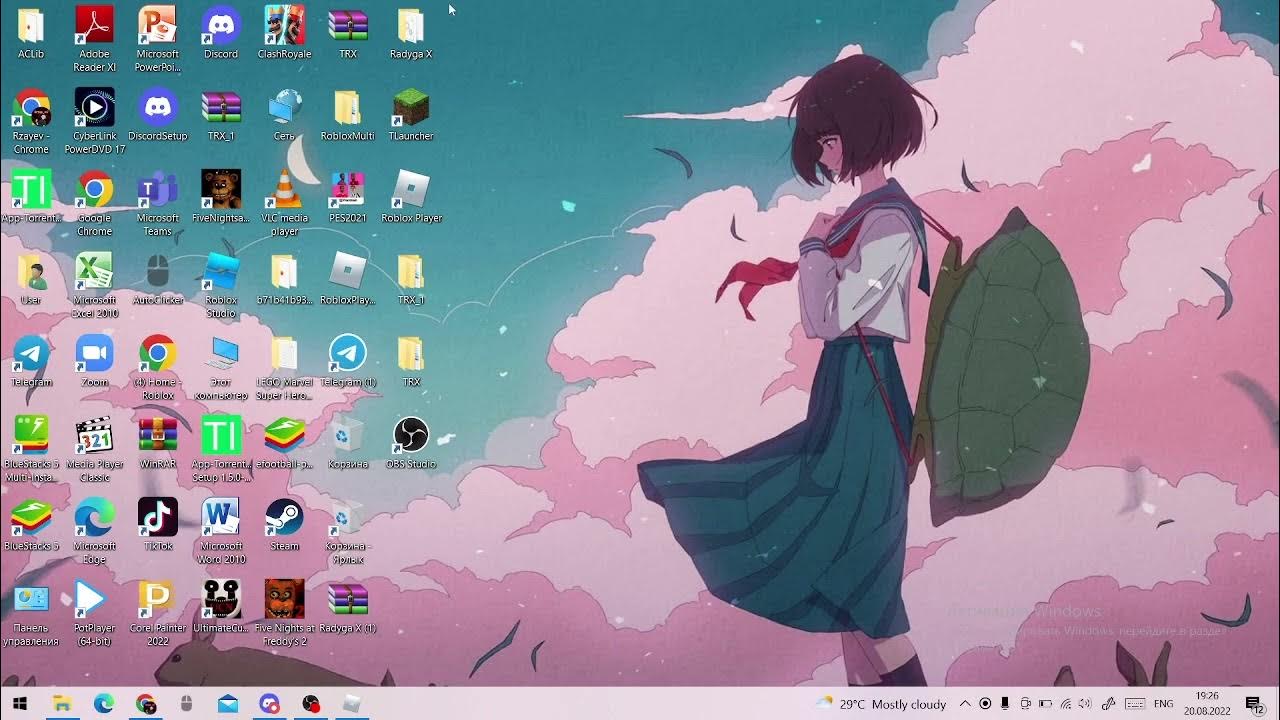Launch the Discord desktop shortcut

[221, 33]
